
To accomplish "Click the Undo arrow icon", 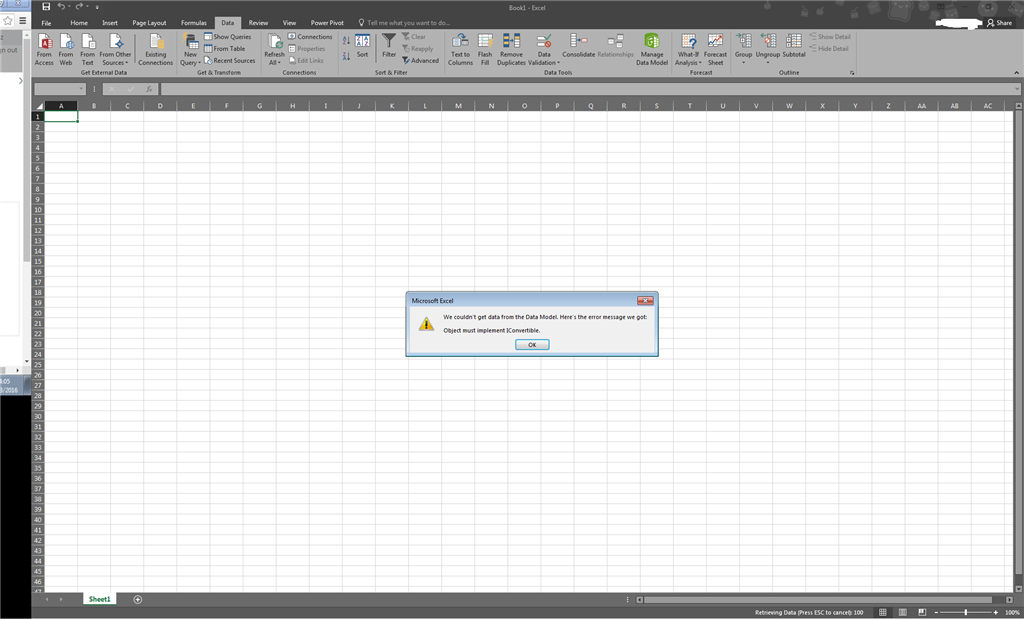I will 61,7.
